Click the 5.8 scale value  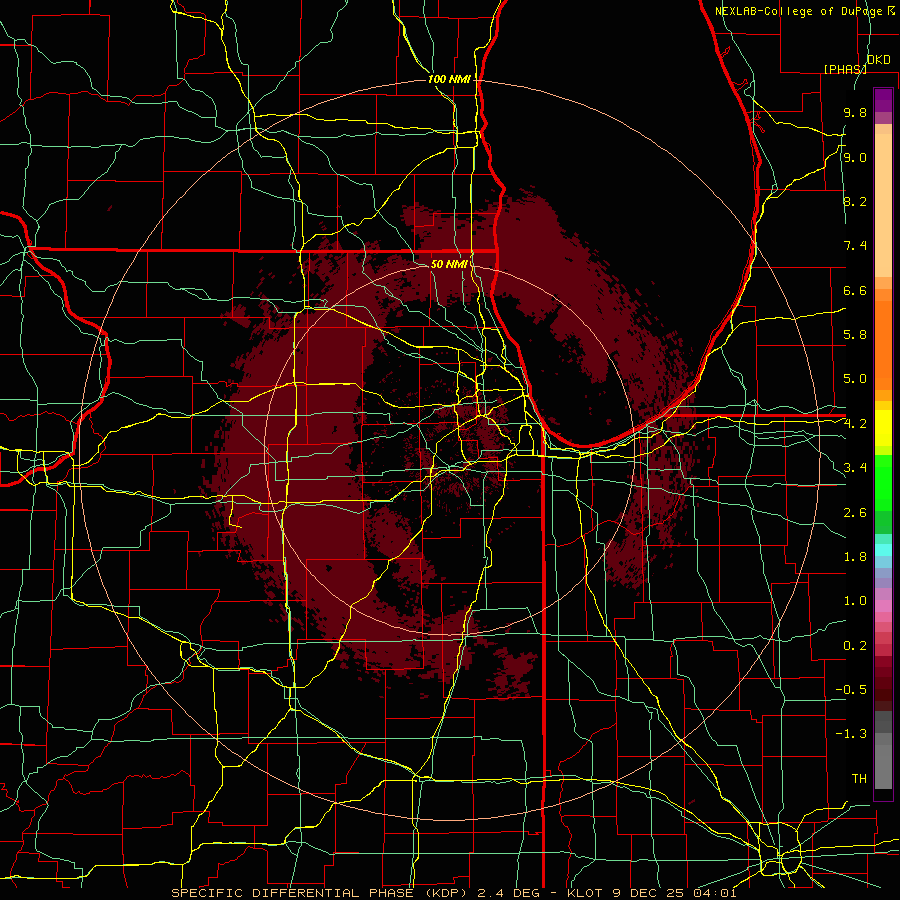point(855,334)
